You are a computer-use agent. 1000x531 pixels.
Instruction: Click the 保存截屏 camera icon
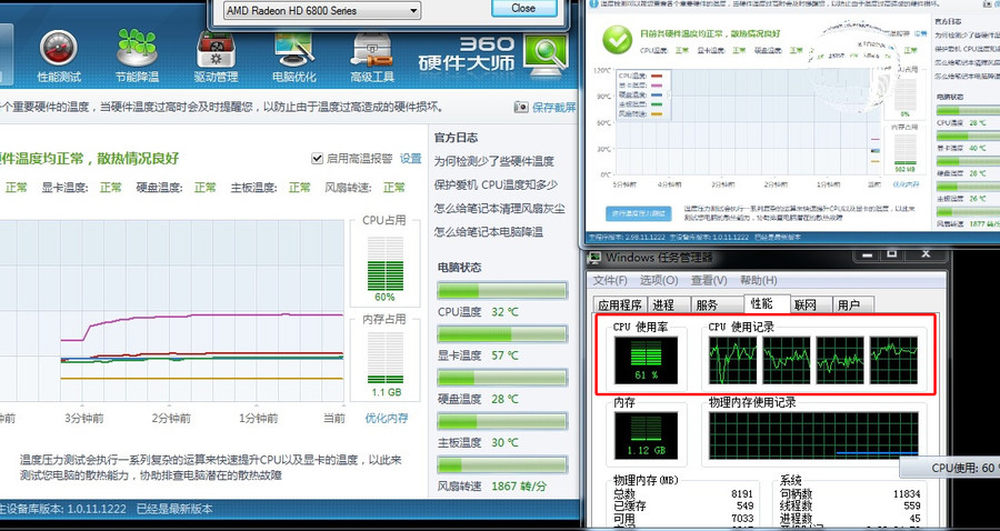521,107
